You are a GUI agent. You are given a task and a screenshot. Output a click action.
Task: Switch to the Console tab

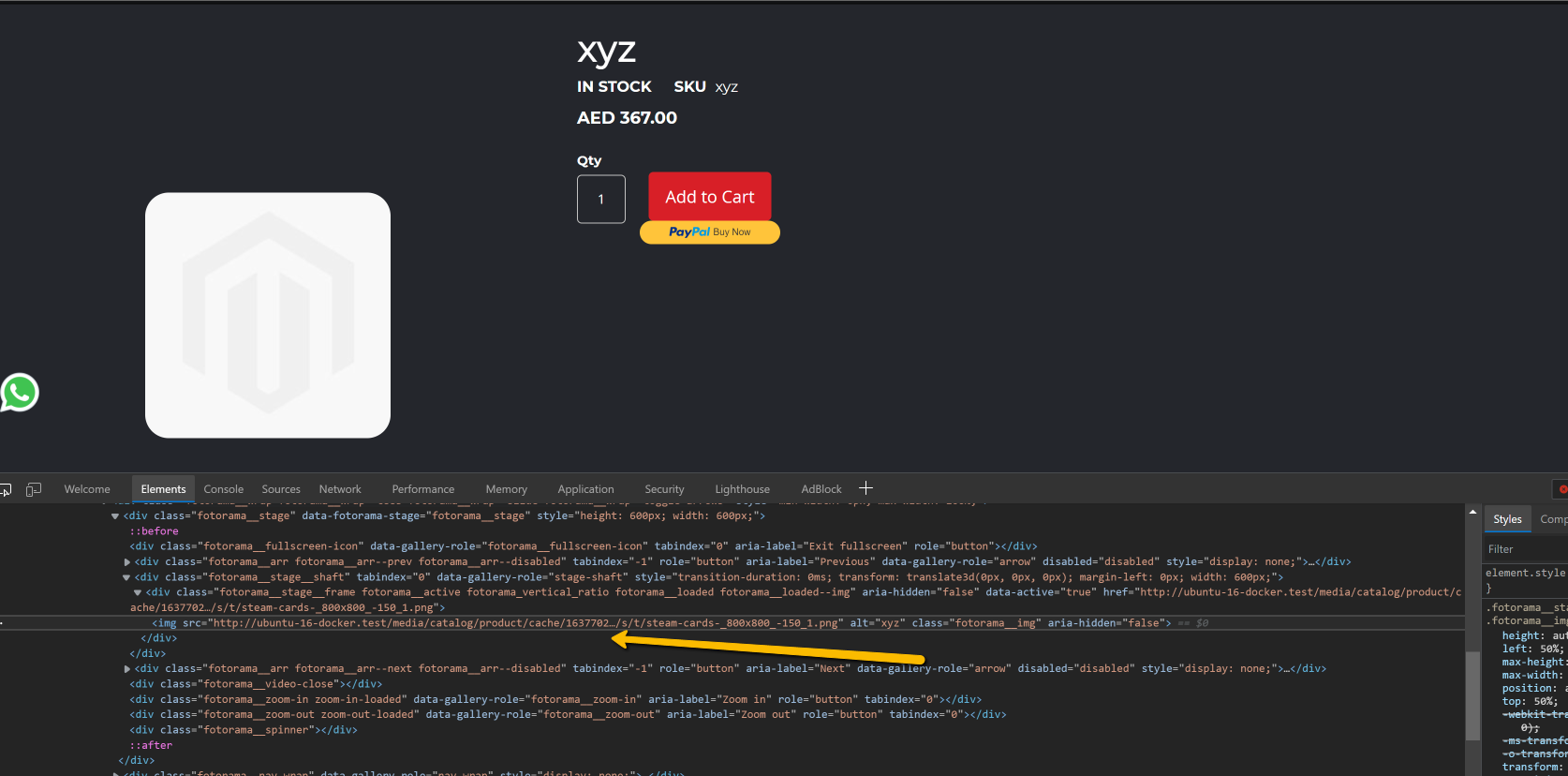click(223, 489)
